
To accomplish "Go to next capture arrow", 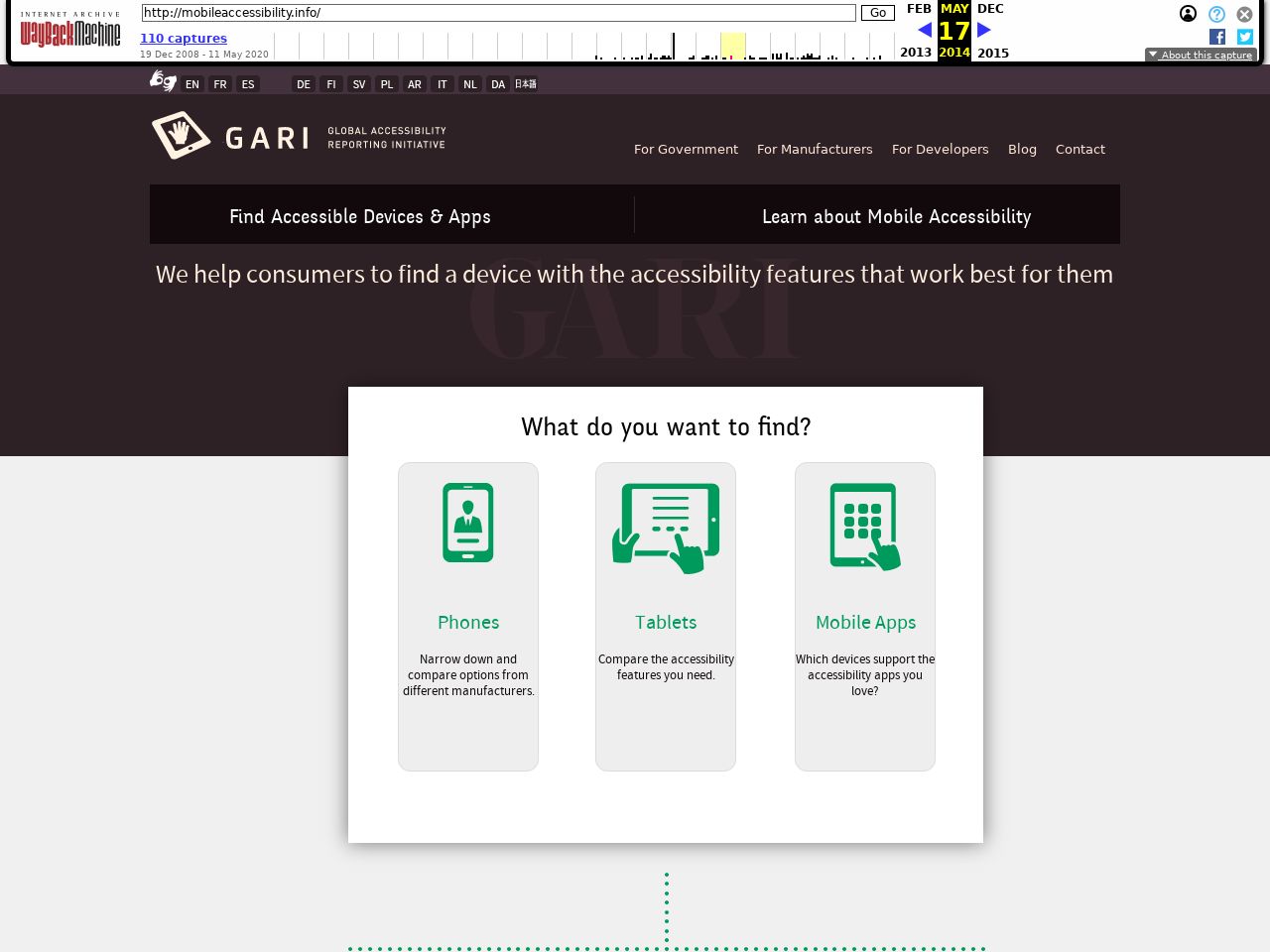I will coord(984,30).
